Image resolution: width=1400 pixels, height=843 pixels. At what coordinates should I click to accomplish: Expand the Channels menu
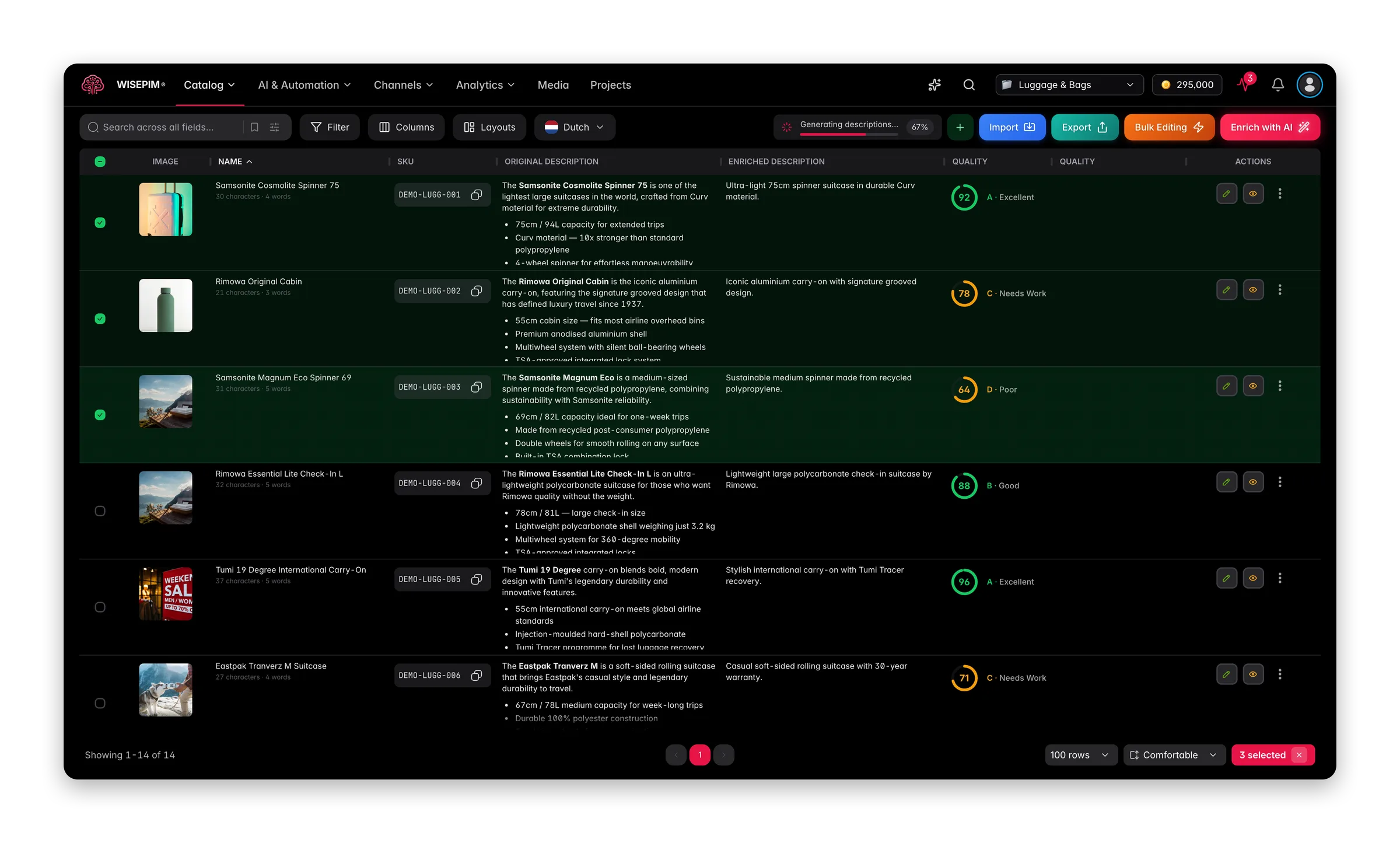(404, 85)
